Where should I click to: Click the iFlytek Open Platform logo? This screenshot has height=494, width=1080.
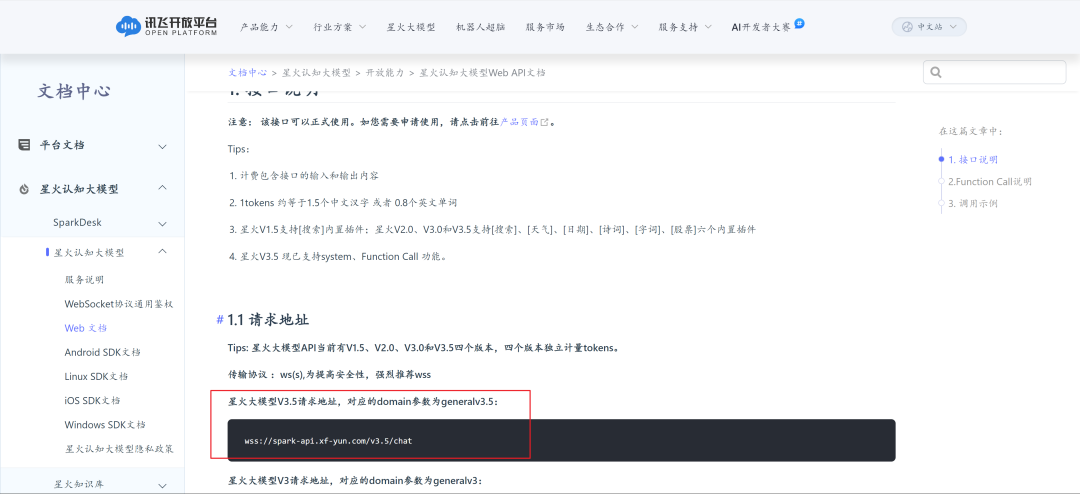pyautogui.click(x=167, y=26)
